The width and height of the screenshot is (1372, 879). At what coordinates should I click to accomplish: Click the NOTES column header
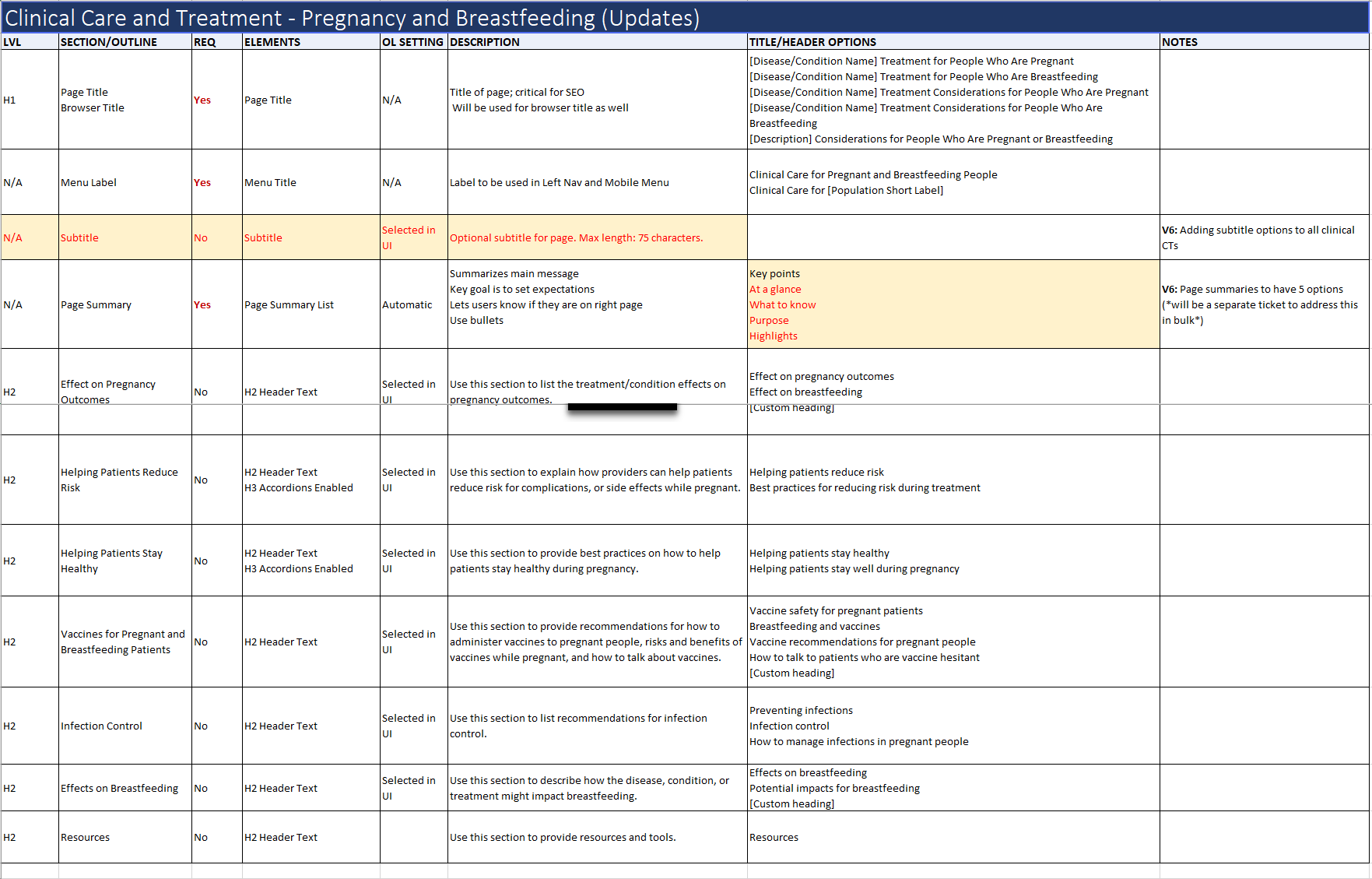1265,42
